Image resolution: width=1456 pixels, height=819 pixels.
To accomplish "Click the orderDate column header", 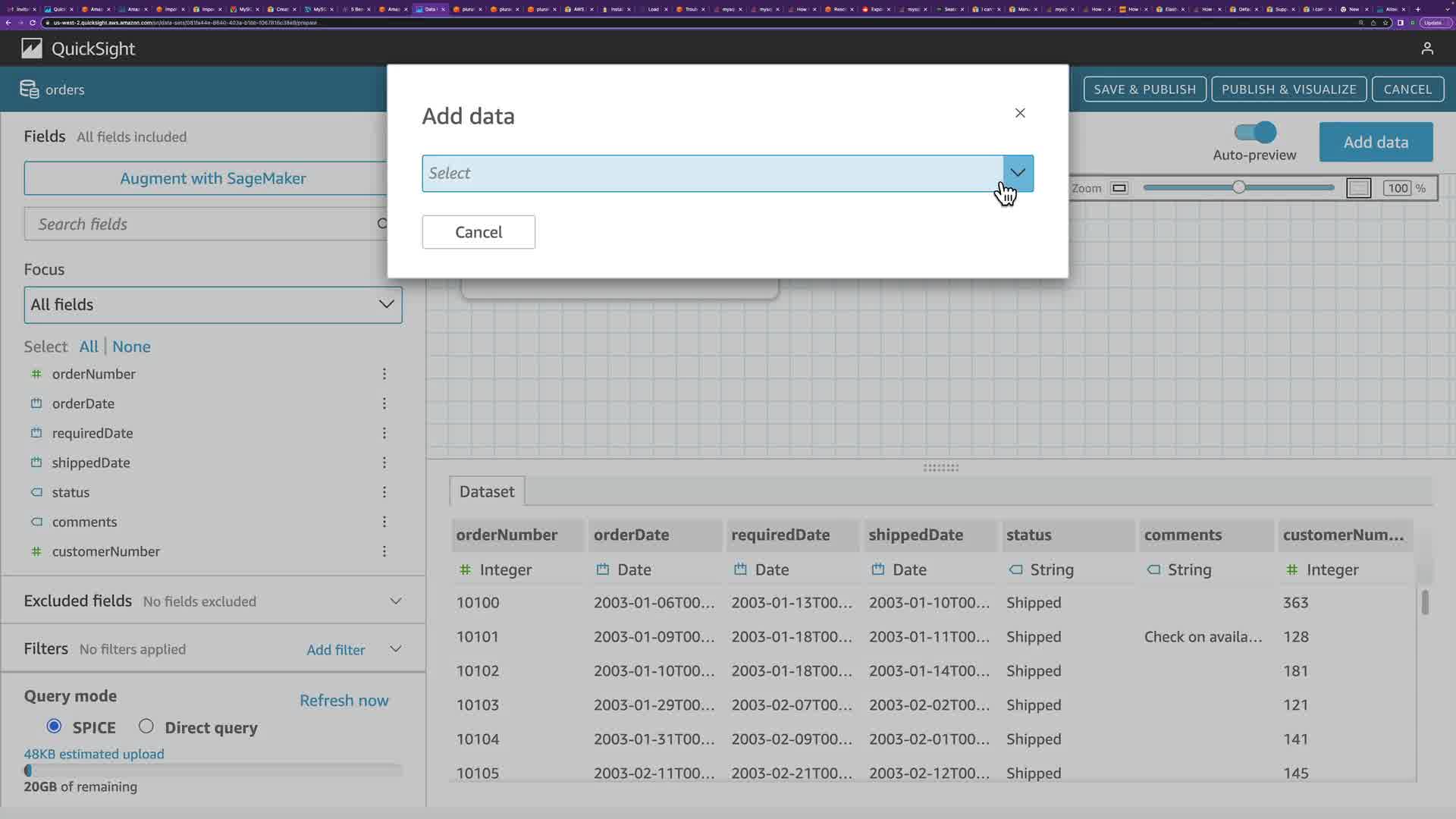I will 631,535.
